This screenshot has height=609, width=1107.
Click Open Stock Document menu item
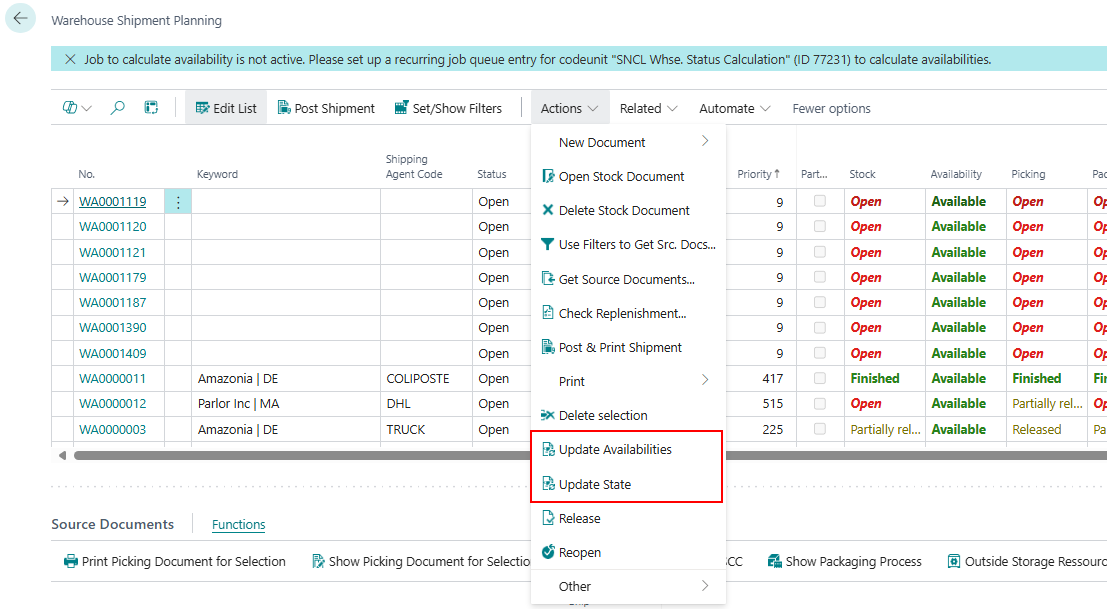[621, 177]
